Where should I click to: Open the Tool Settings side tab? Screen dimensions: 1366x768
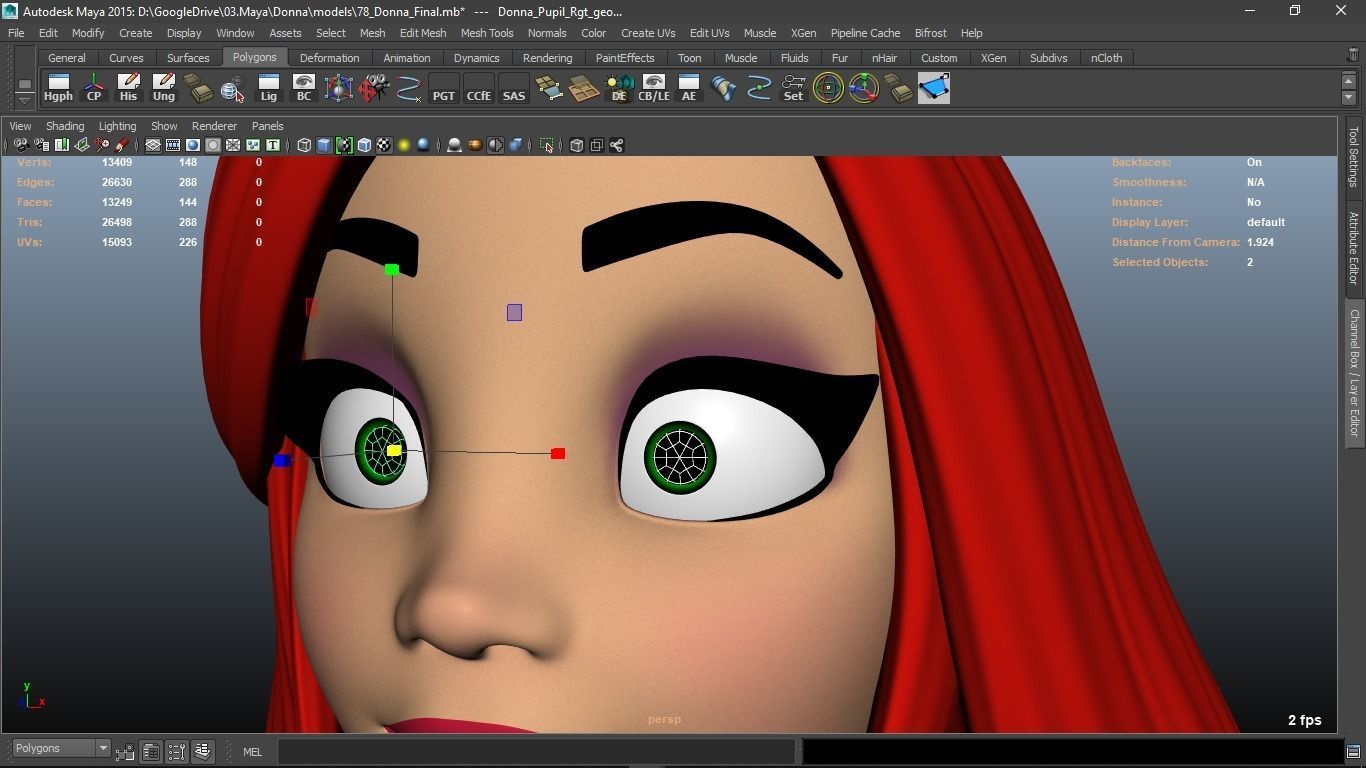tap(1354, 158)
